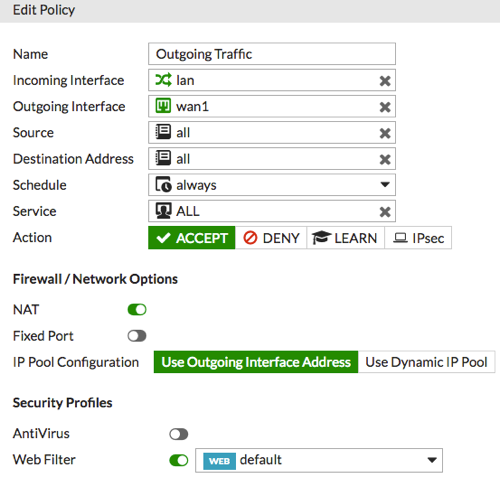Remove the Destination Address all entry

click(x=385, y=159)
